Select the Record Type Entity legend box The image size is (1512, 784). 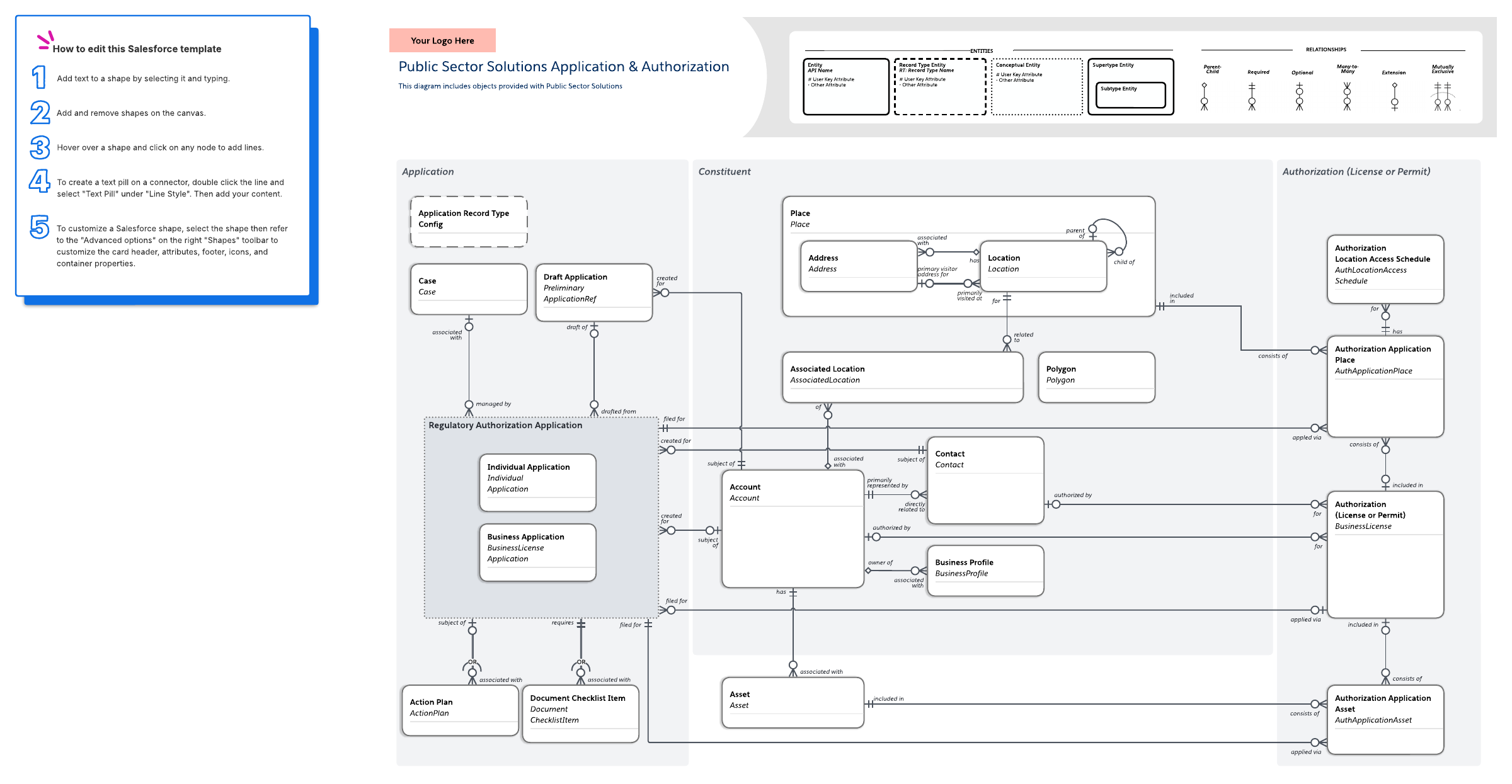[939, 87]
